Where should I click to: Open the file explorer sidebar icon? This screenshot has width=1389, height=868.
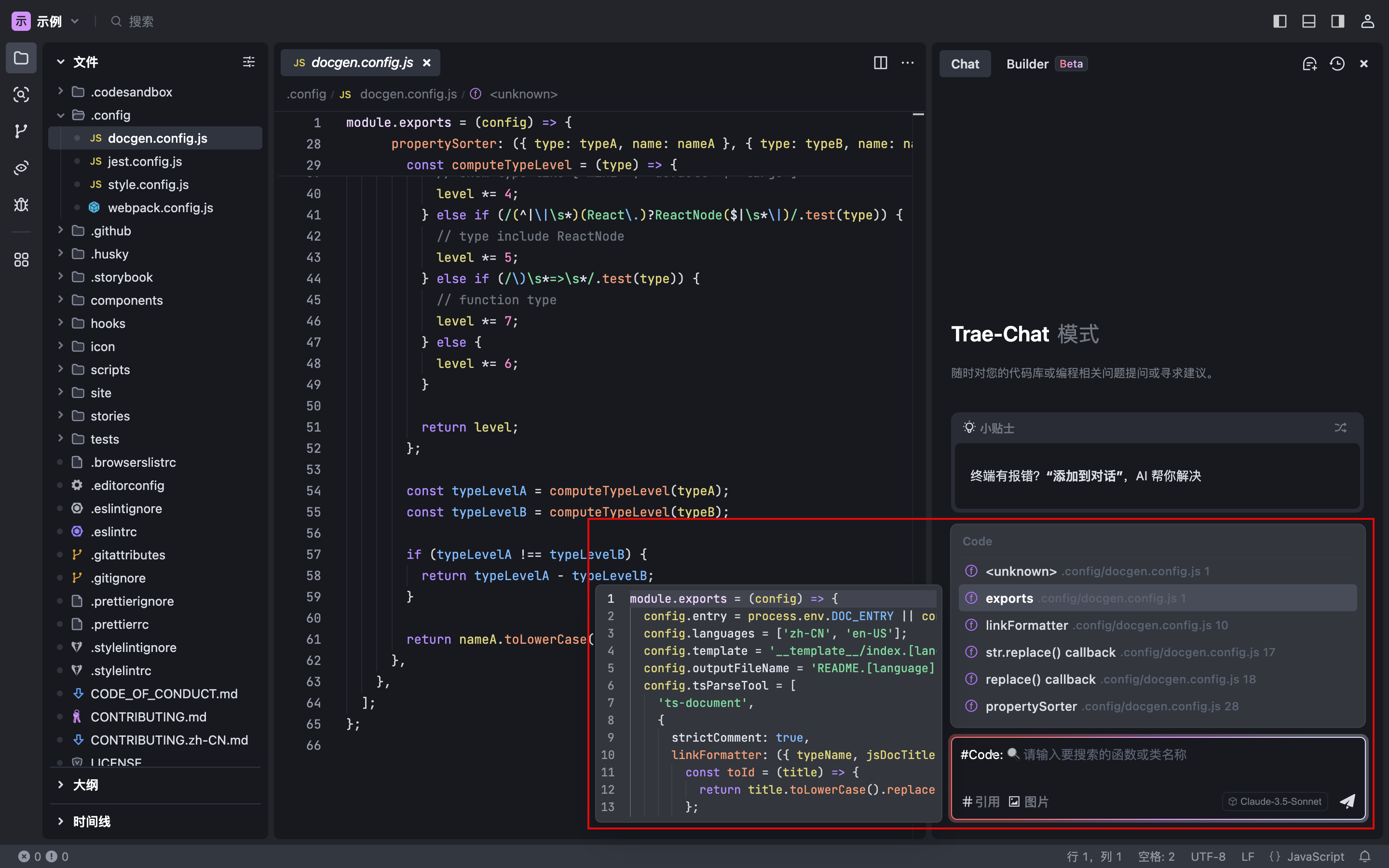[x=21, y=58]
